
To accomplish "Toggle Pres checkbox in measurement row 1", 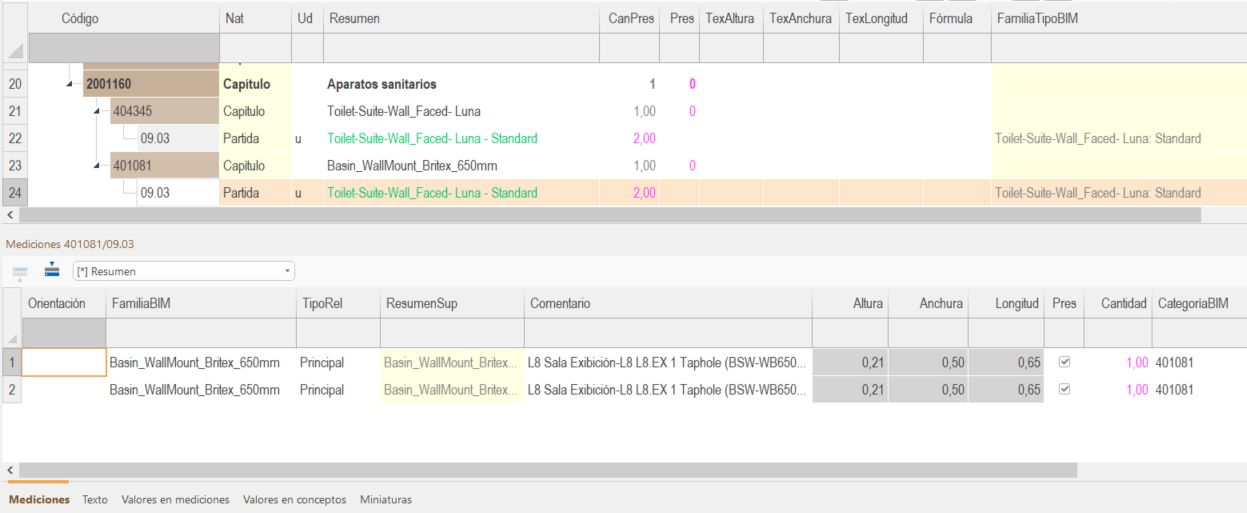I will click(1064, 362).
